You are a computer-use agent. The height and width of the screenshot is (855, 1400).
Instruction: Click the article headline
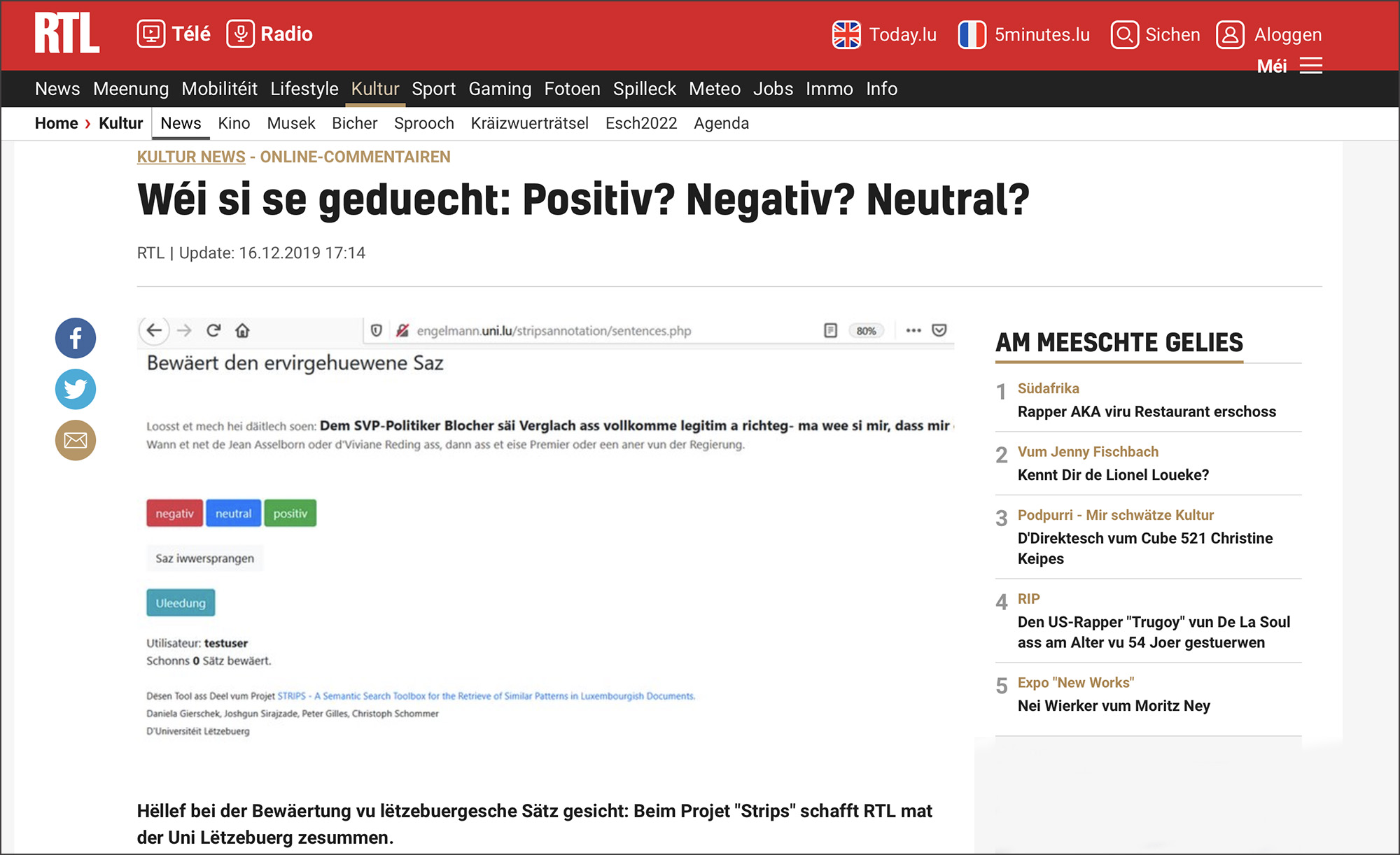[583, 199]
